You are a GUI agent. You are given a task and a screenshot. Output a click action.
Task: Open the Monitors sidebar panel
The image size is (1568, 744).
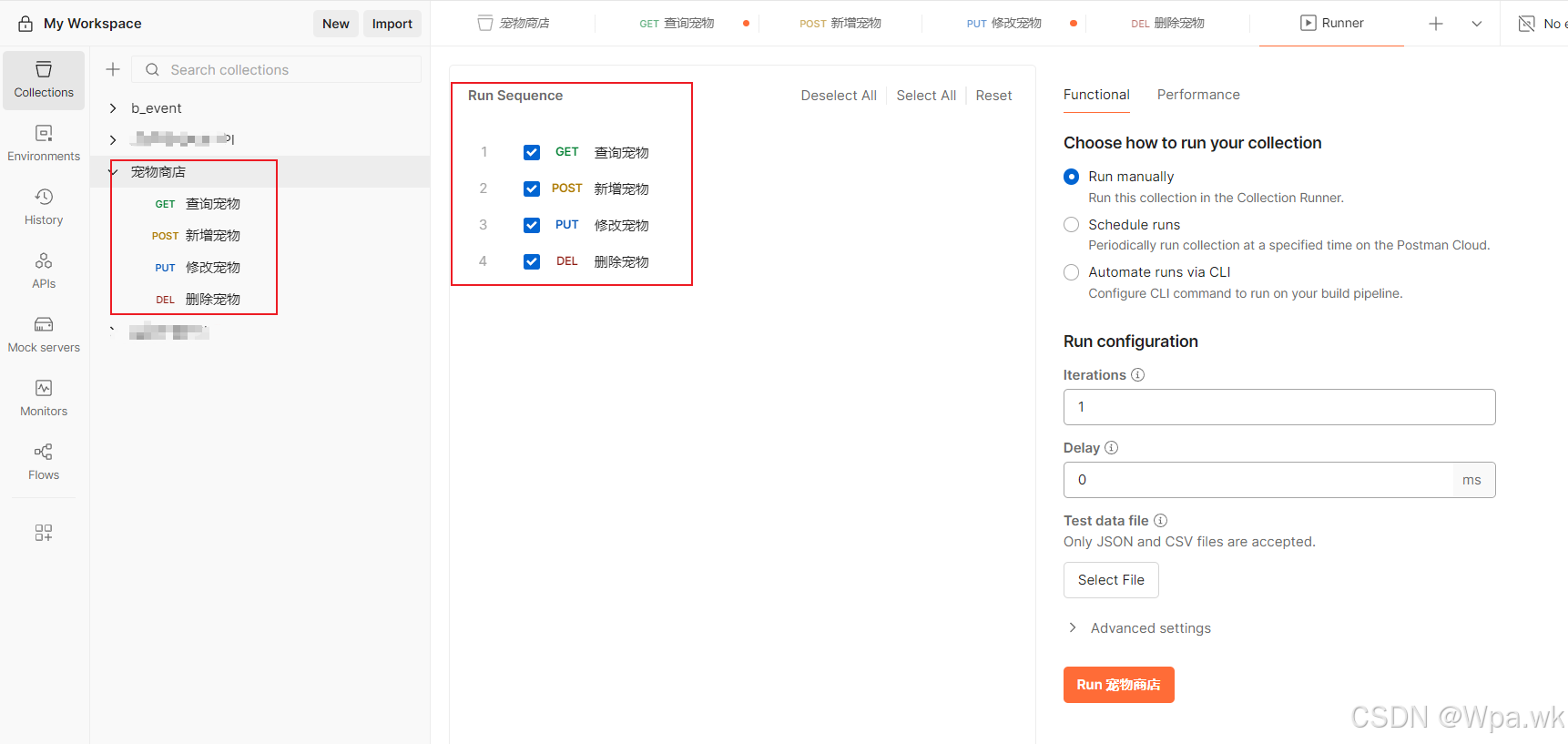click(44, 399)
